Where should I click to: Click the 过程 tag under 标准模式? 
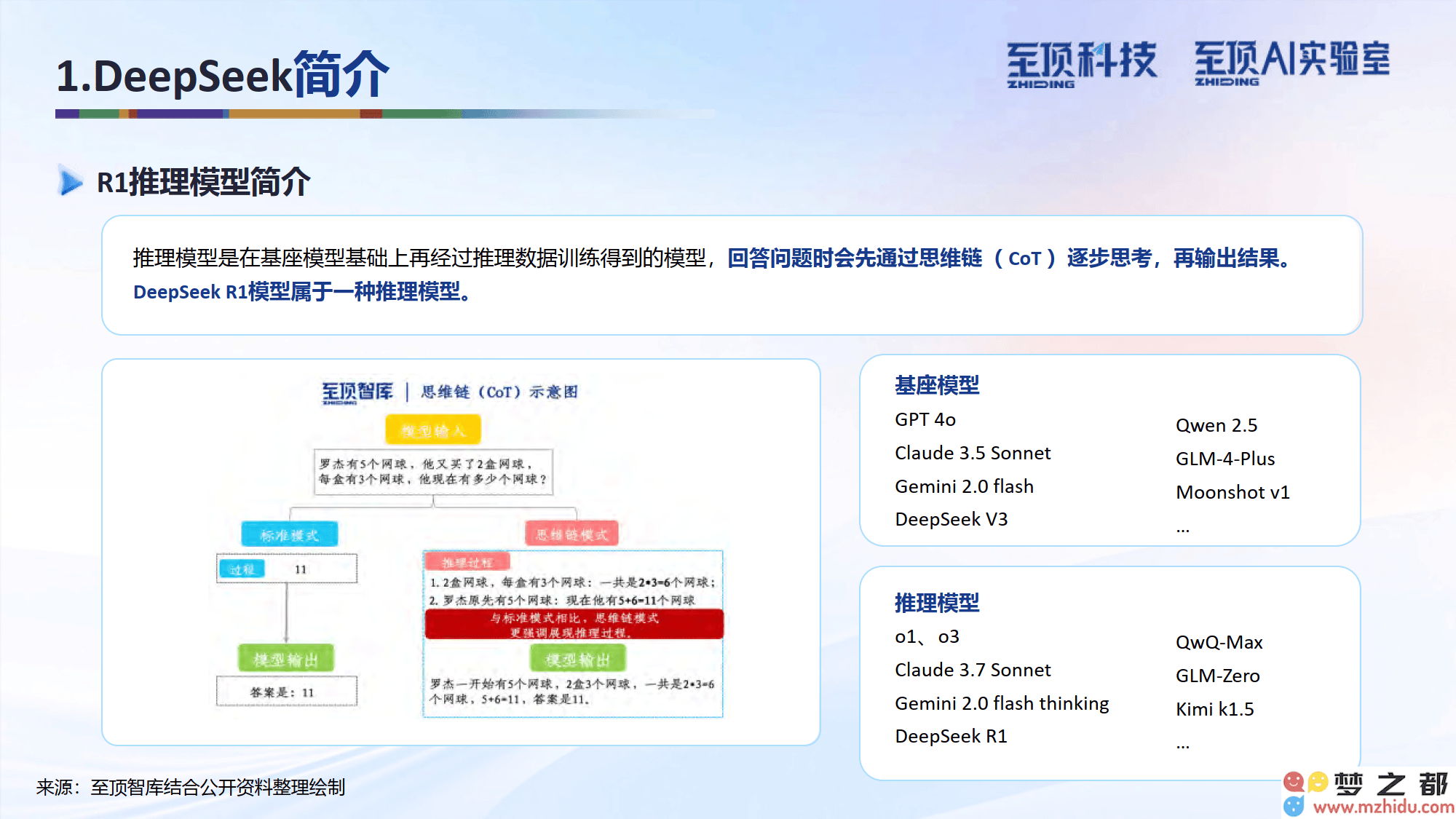(x=242, y=569)
